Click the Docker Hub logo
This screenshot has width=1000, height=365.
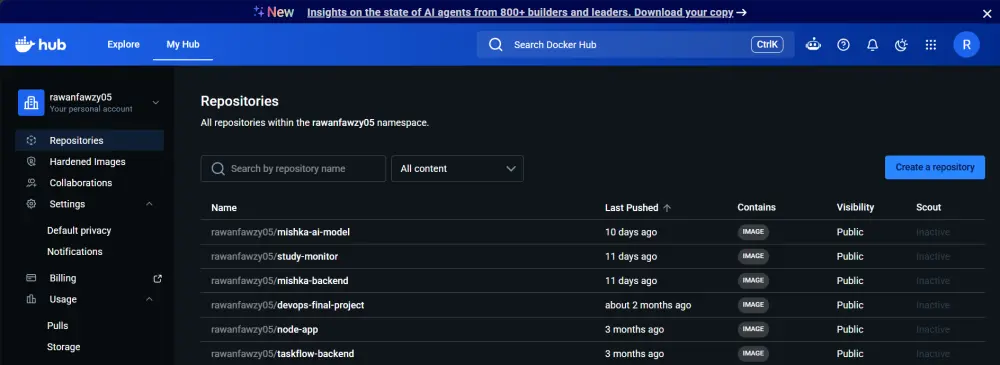pyautogui.click(x=40, y=45)
